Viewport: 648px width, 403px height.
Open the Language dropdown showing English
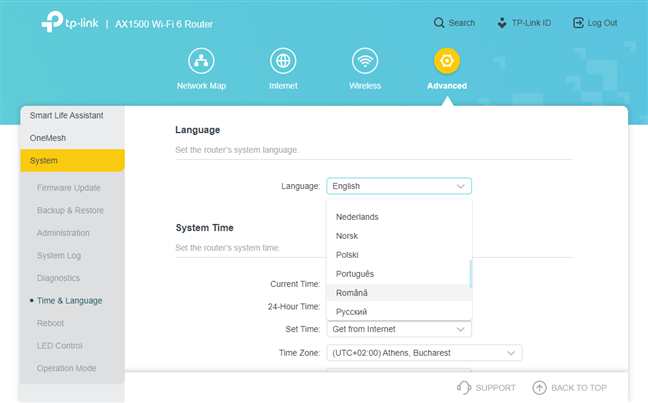399,186
